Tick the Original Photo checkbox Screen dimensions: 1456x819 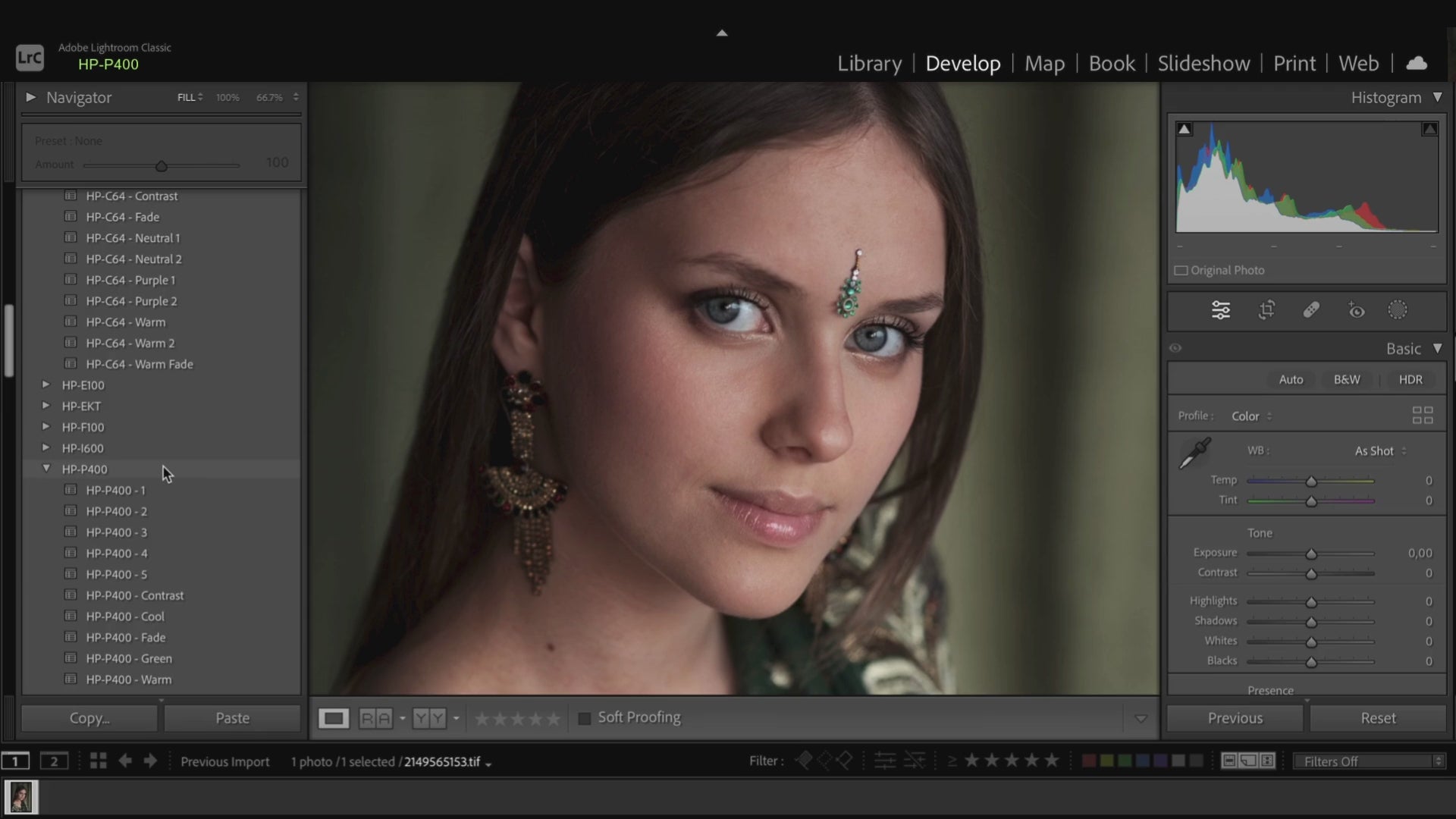tap(1181, 271)
